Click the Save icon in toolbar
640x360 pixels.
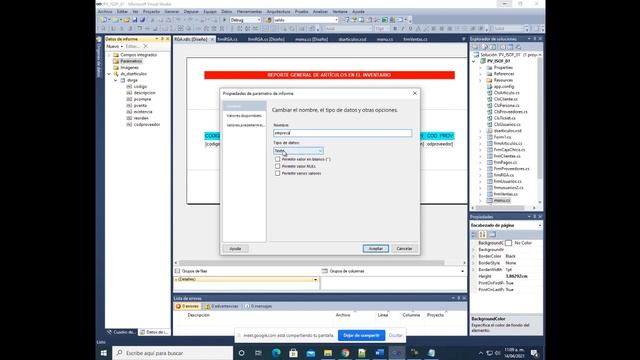pyautogui.click(x=134, y=20)
